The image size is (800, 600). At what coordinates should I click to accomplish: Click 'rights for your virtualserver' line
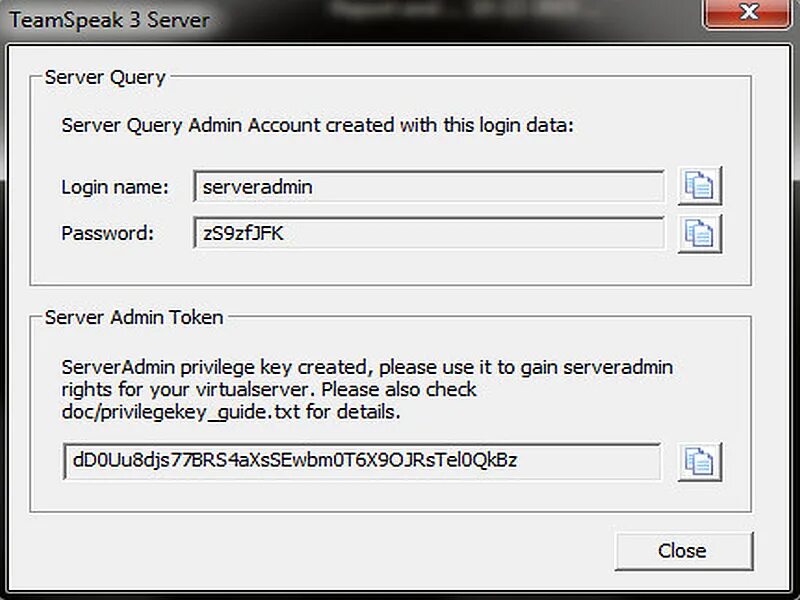[269, 390]
